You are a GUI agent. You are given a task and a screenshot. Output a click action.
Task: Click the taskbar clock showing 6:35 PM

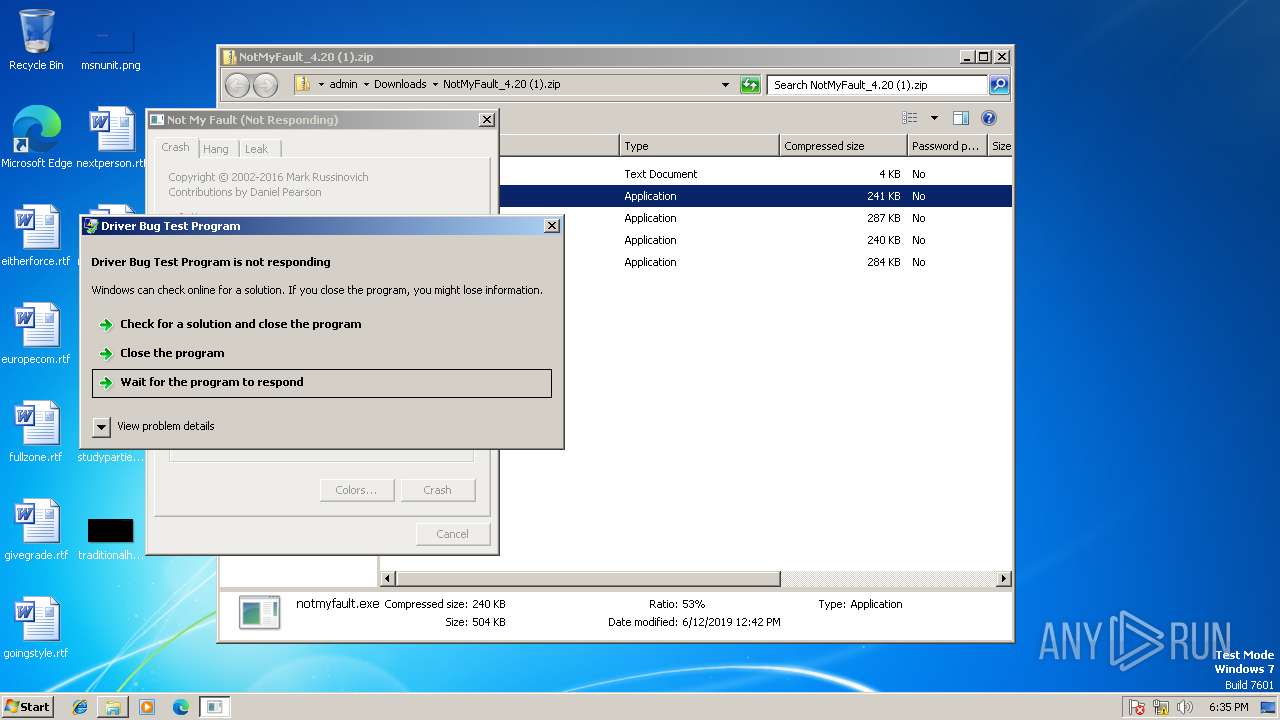tap(1228, 707)
